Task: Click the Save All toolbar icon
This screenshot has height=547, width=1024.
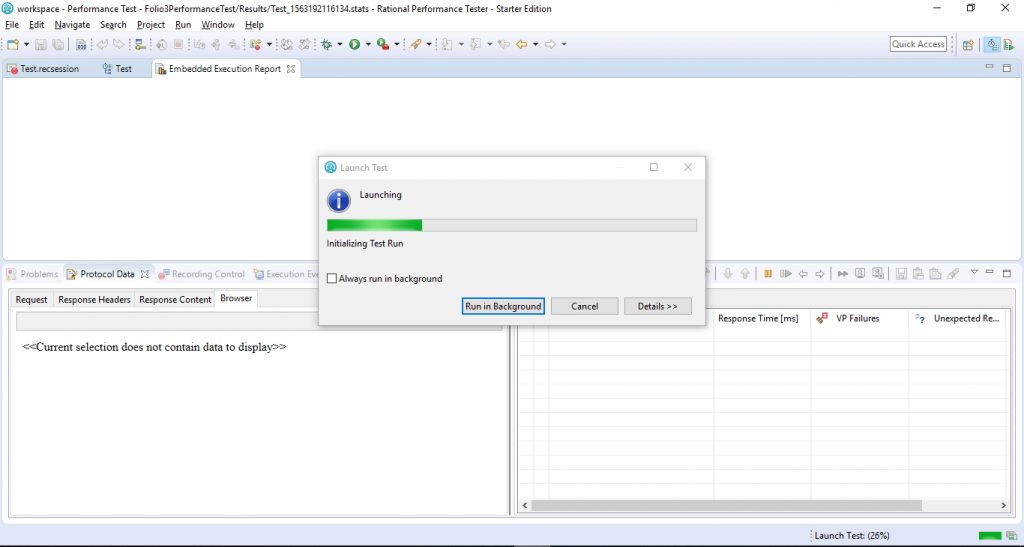Action: (x=58, y=44)
